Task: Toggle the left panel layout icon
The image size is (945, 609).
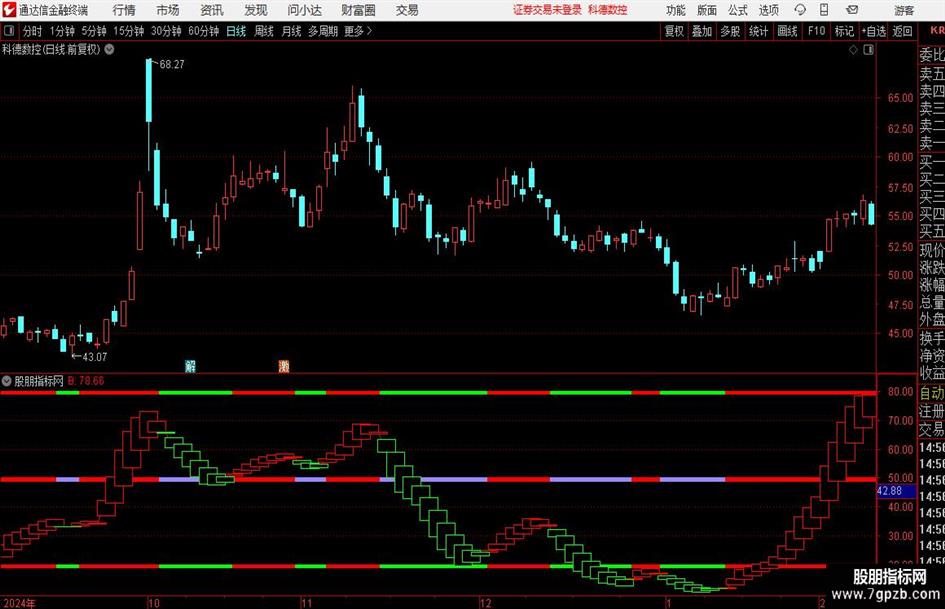Action: pos(9,31)
